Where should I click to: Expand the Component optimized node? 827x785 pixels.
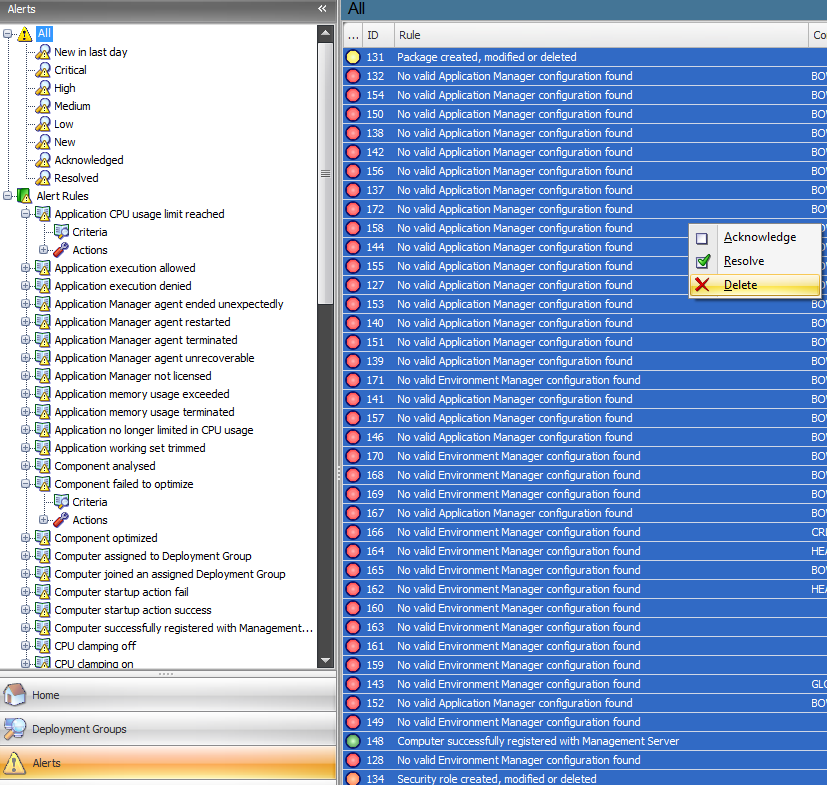(25, 538)
